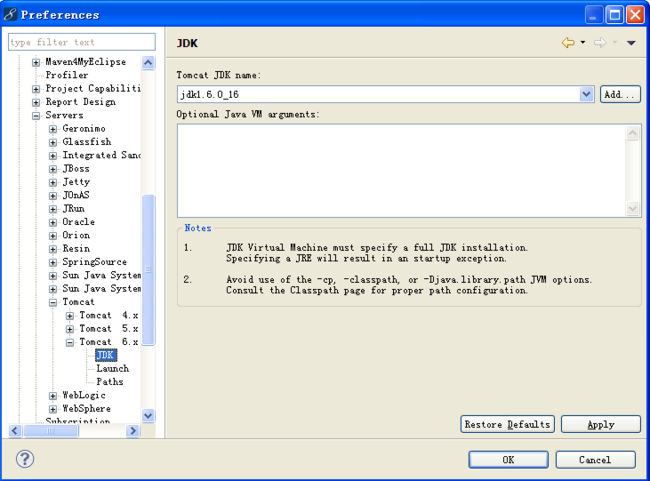Click the tree horizontal scroll right arrow
The height and width of the screenshot is (481, 650).
click(133, 431)
